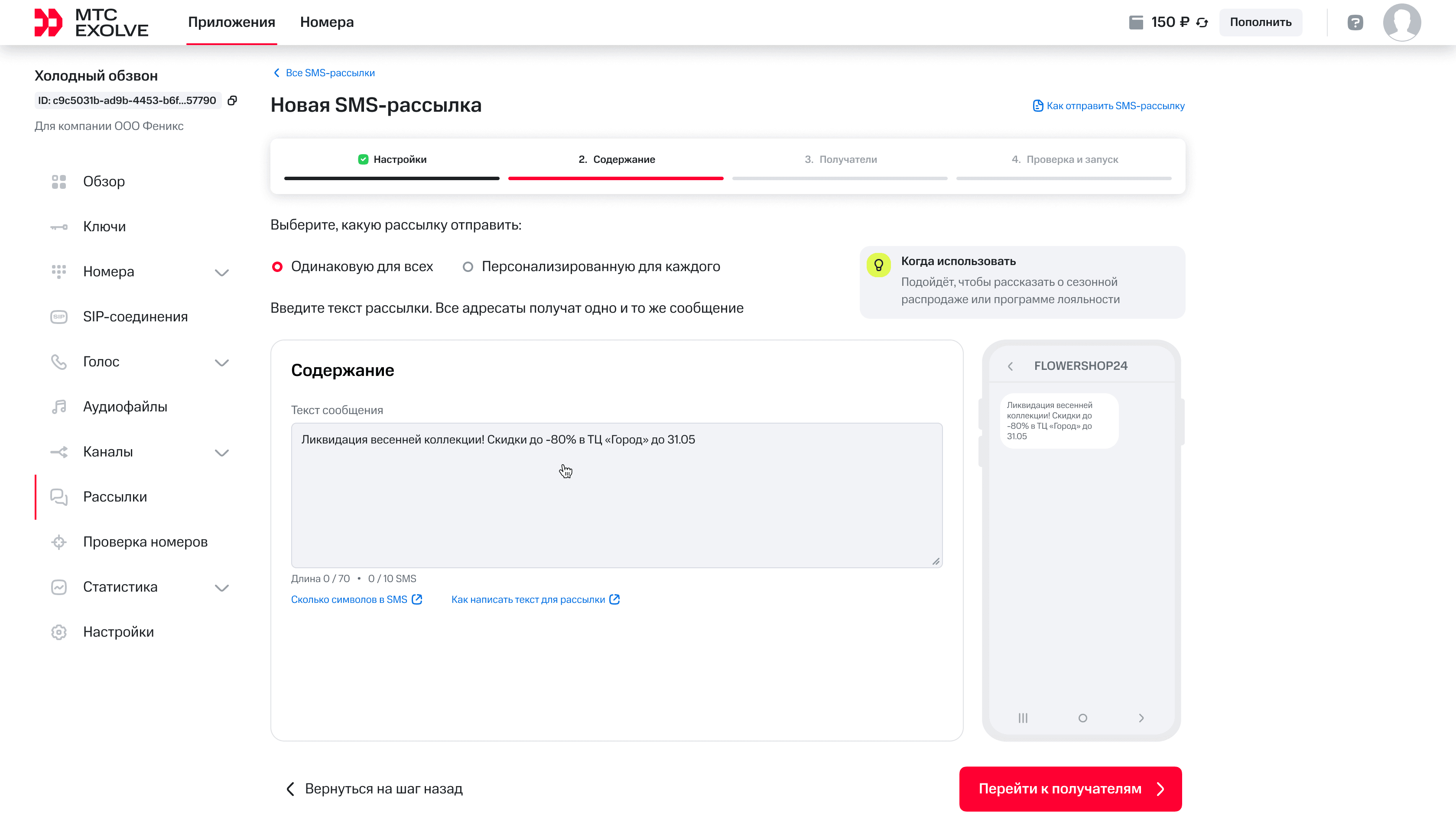Click Вернуться на шаг назад

pos(374,789)
